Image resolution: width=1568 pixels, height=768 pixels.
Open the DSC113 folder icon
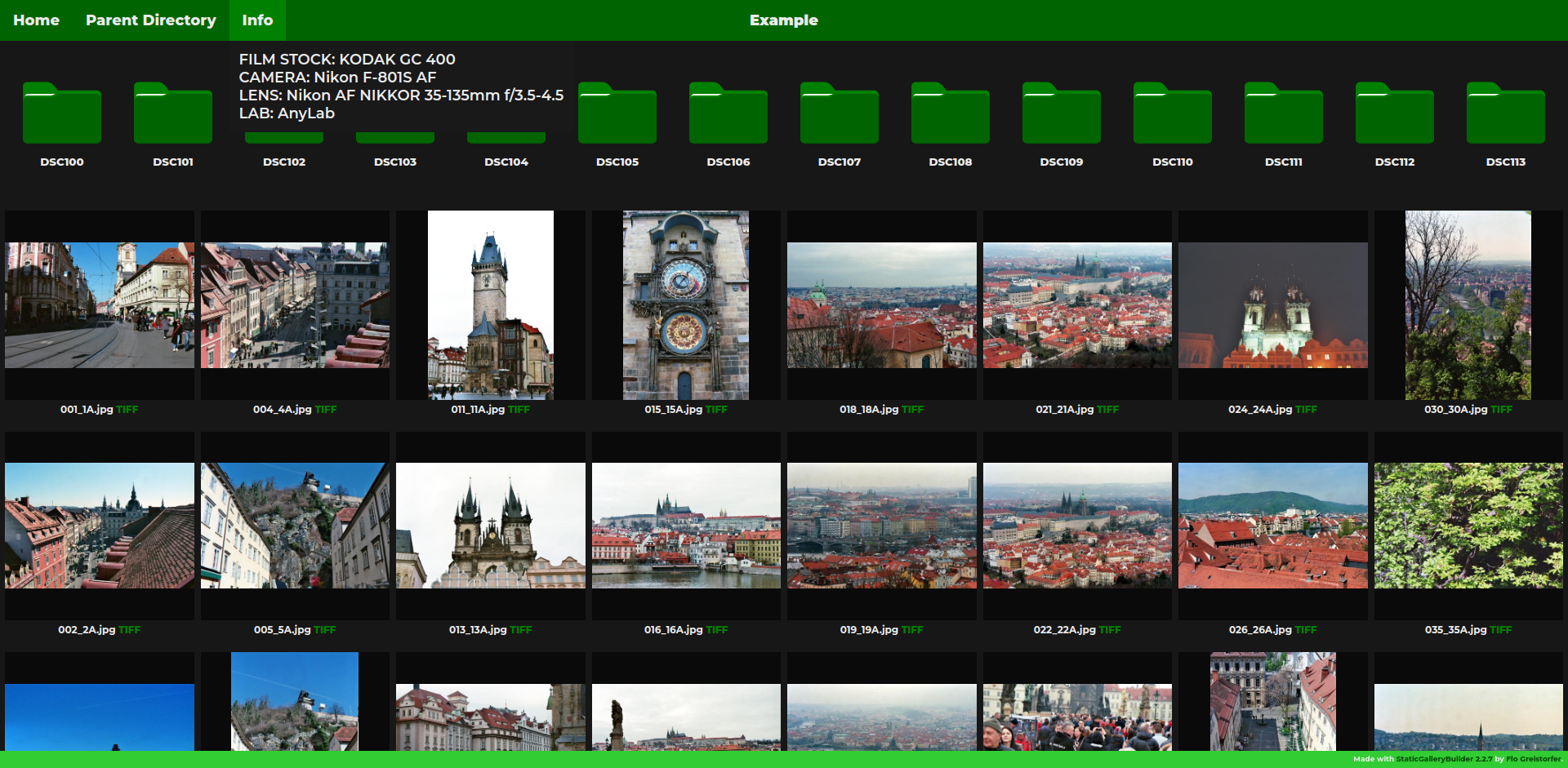click(x=1506, y=113)
